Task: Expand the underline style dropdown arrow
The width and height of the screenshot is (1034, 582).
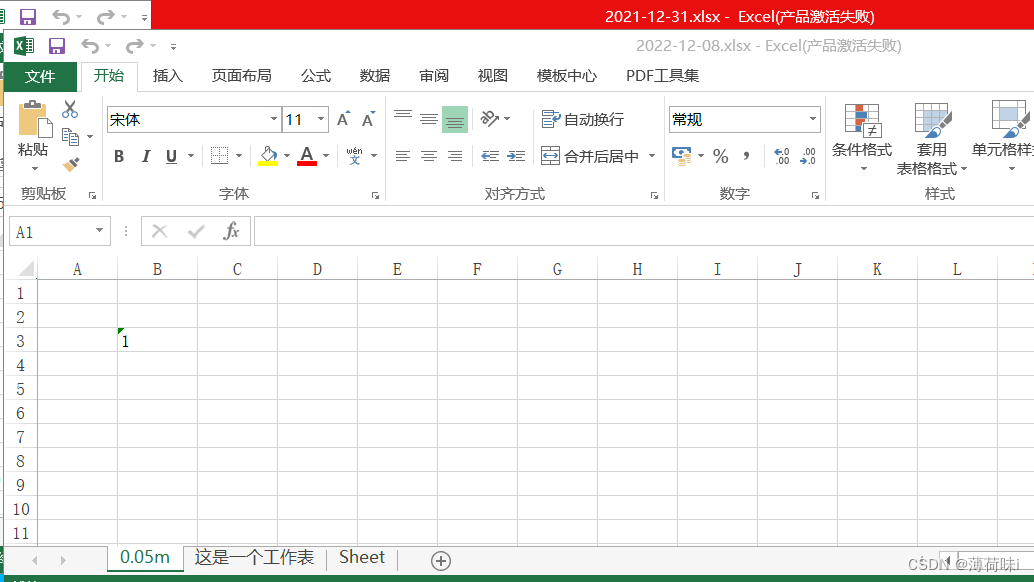Action: point(191,156)
